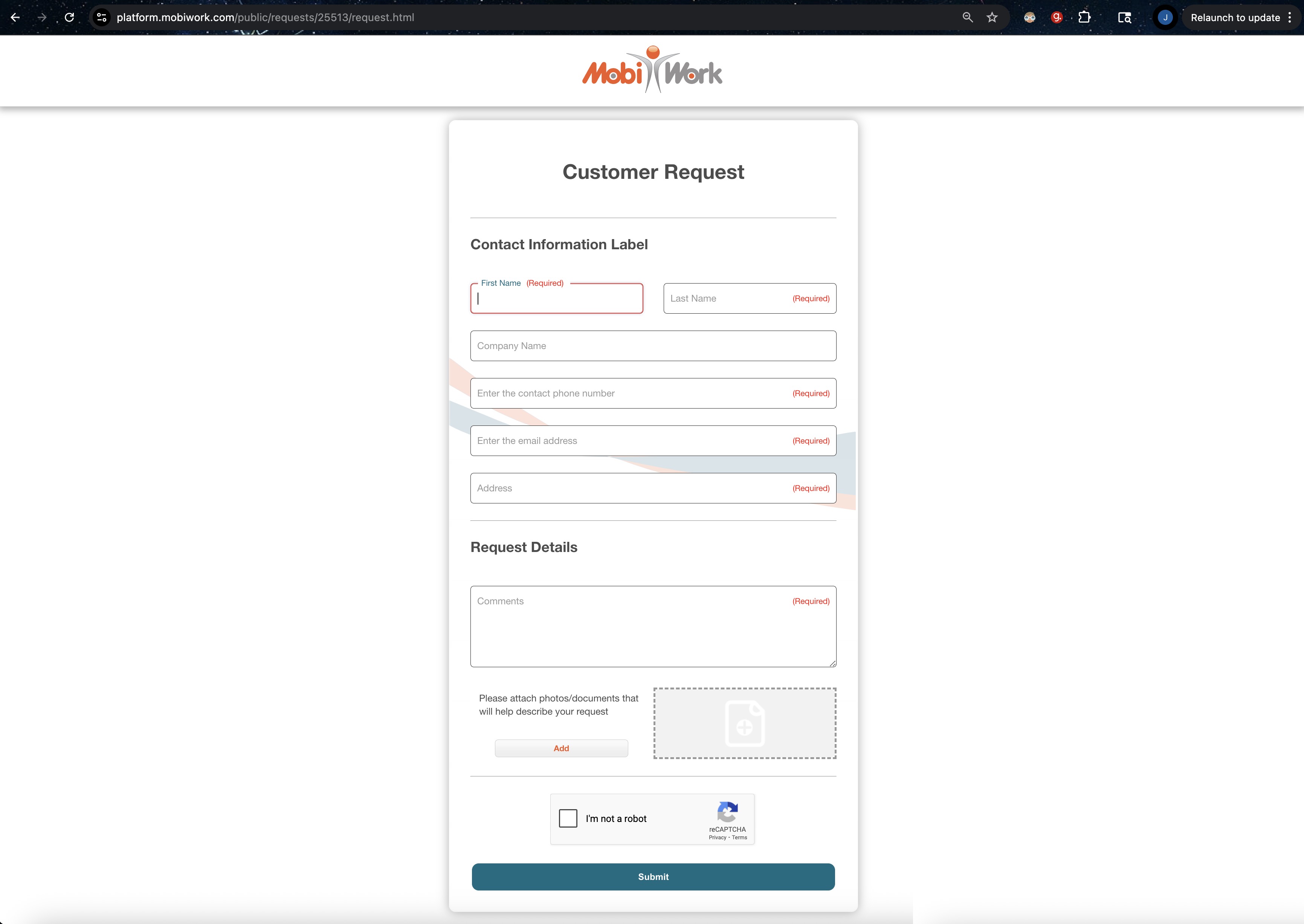Open the site information icon in address bar
The height and width of the screenshot is (924, 1304).
pos(102,18)
